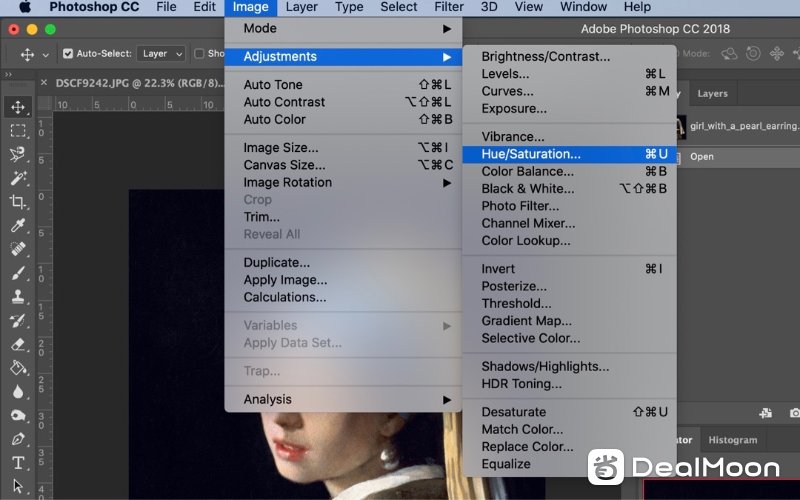Click Canvas Size in Image menu
This screenshot has height=500, width=800.
coord(343,165)
